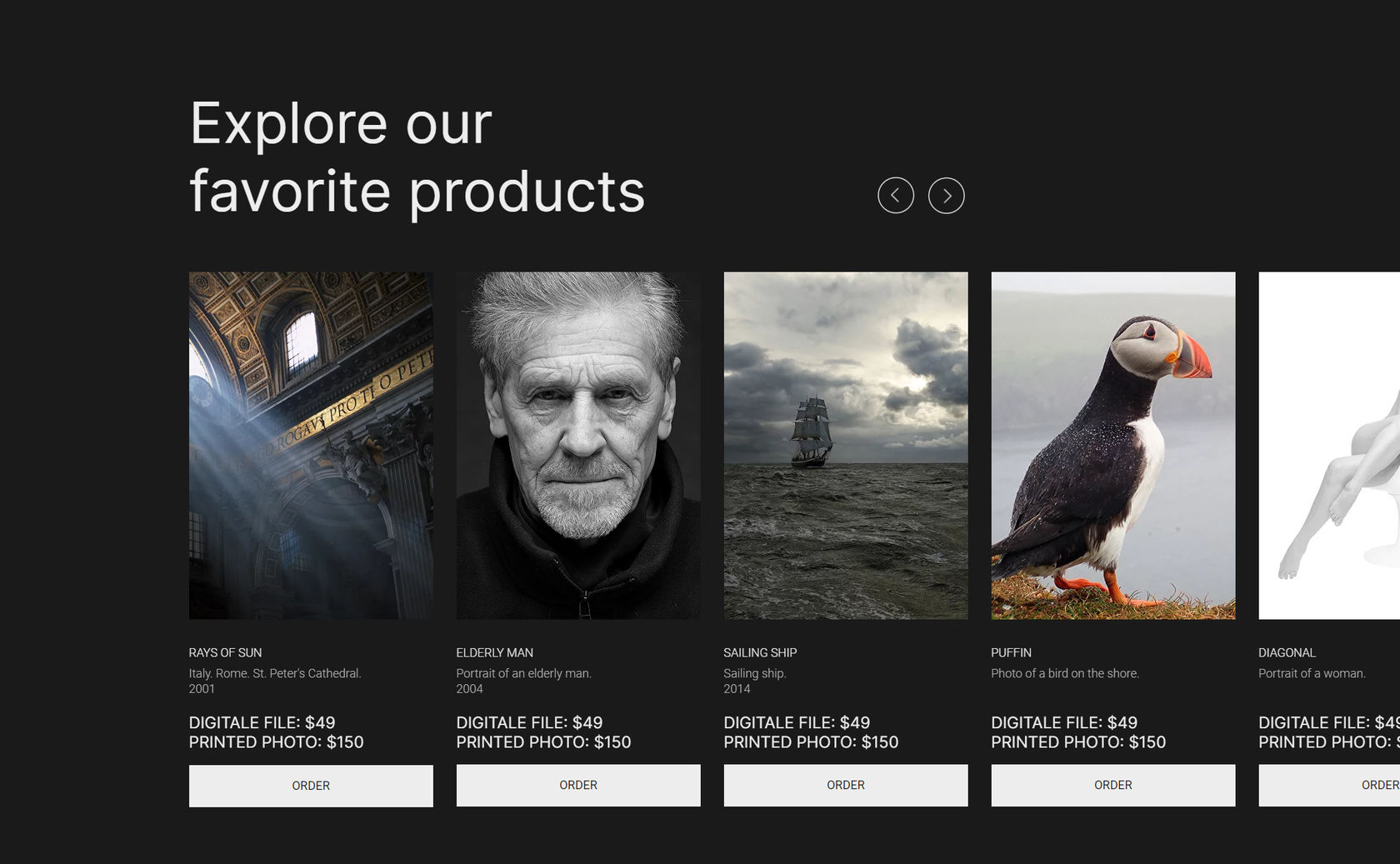Open the Puffin bird photo
Image resolution: width=1400 pixels, height=864 pixels.
point(1113,445)
